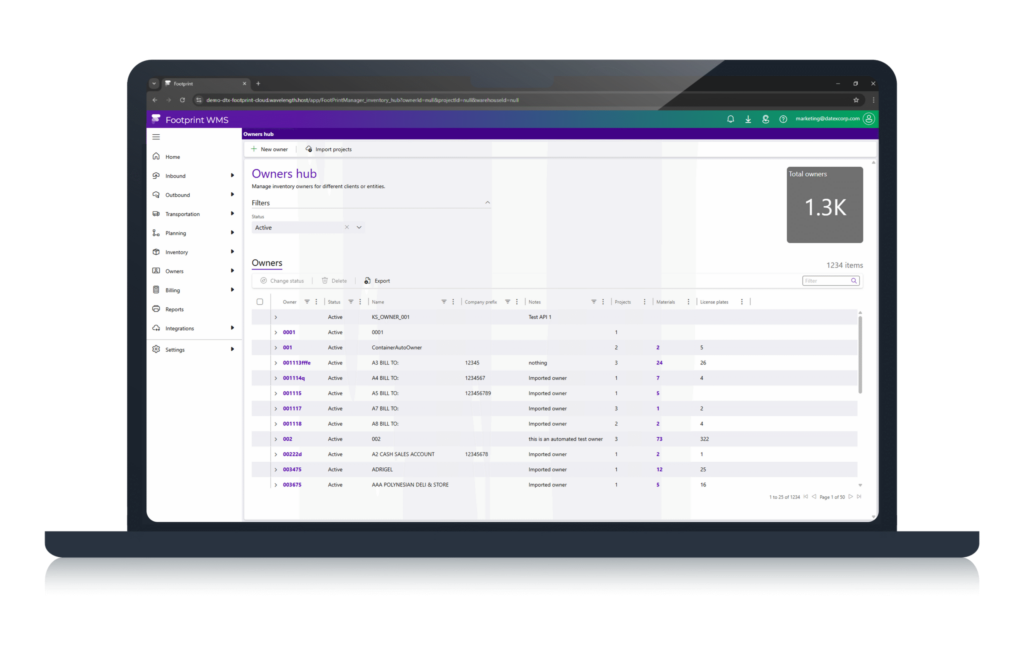Open Reports in the sidebar
The height and width of the screenshot is (660, 1024).
click(174, 309)
